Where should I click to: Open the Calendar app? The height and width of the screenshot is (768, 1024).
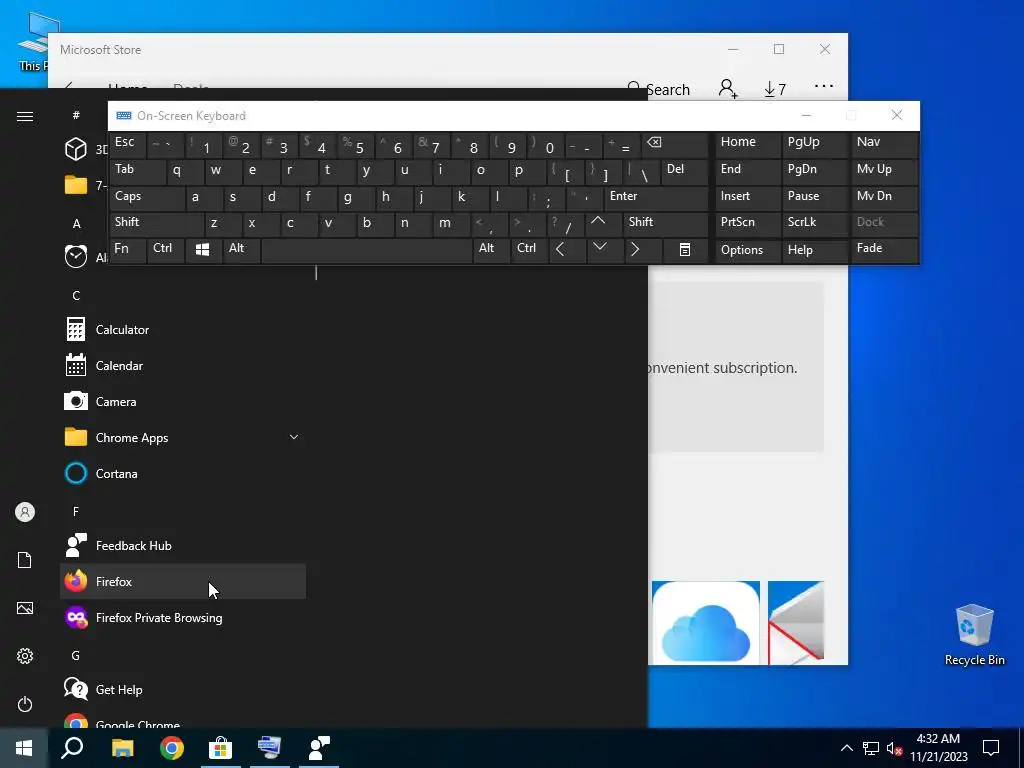click(x=183, y=366)
